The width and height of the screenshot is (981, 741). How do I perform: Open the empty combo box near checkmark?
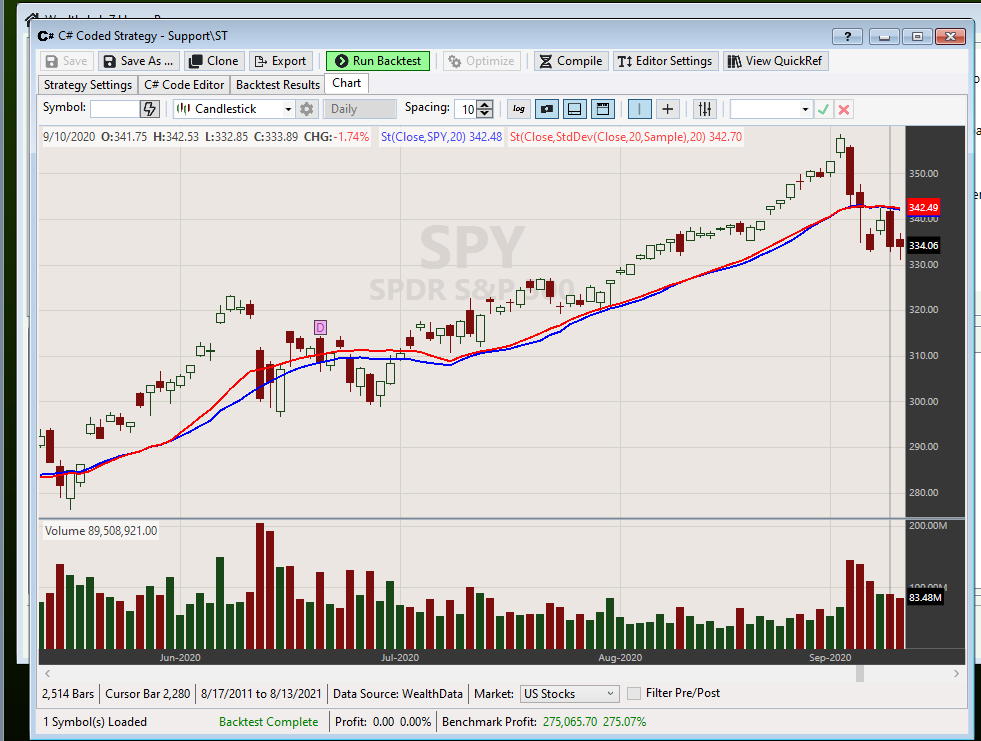[x=771, y=109]
